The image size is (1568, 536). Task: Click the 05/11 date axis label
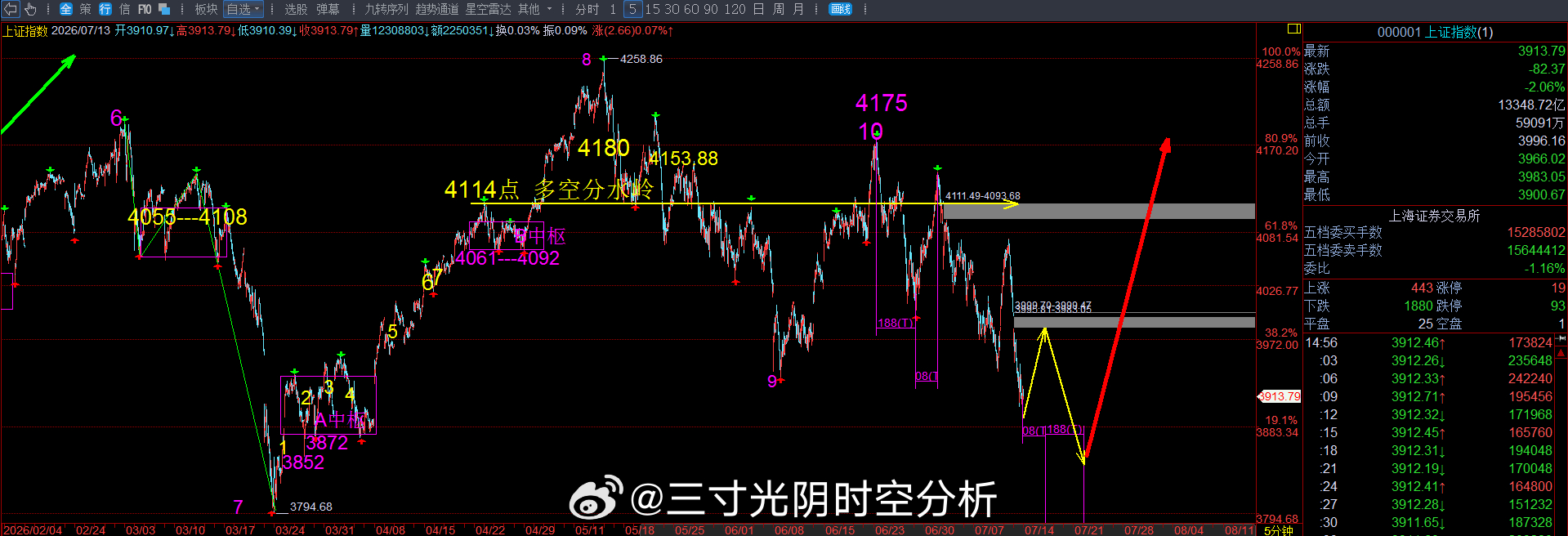click(x=589, y=530)
